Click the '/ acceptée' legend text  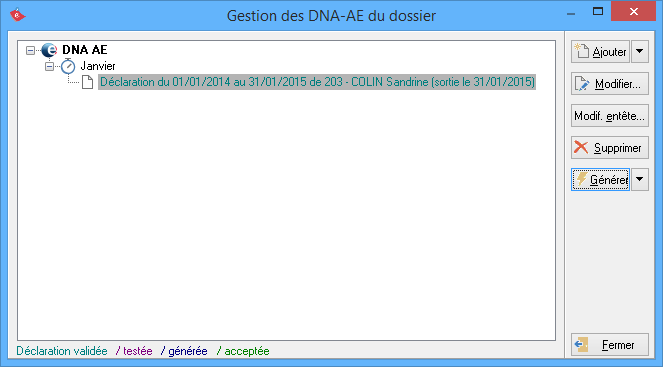(x=243, y=351)
